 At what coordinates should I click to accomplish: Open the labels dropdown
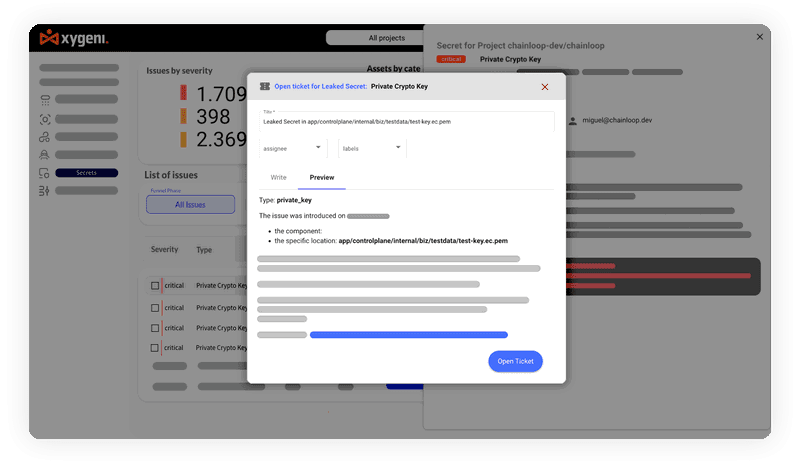pos(371,148)
